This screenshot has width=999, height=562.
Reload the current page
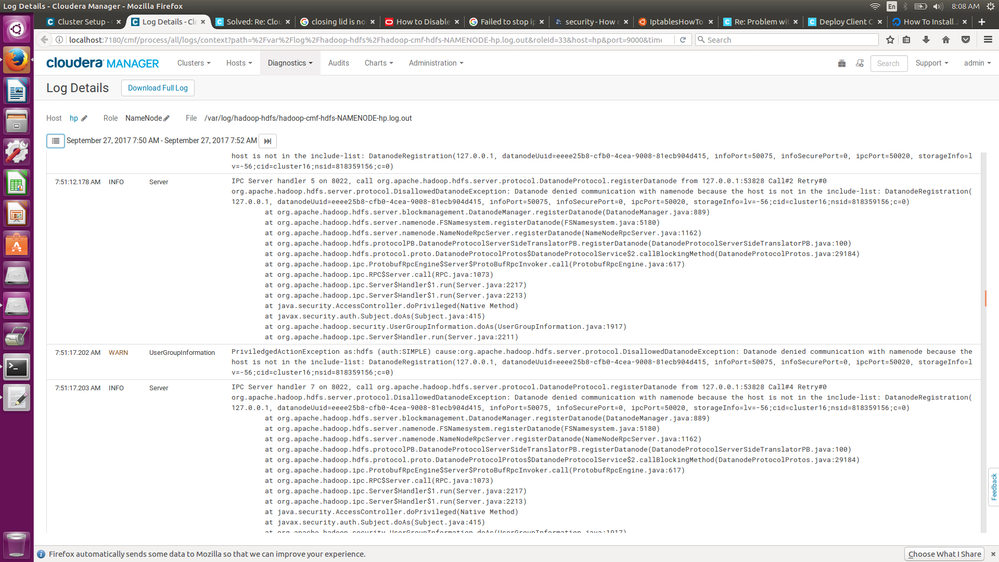tap(682, 40)
